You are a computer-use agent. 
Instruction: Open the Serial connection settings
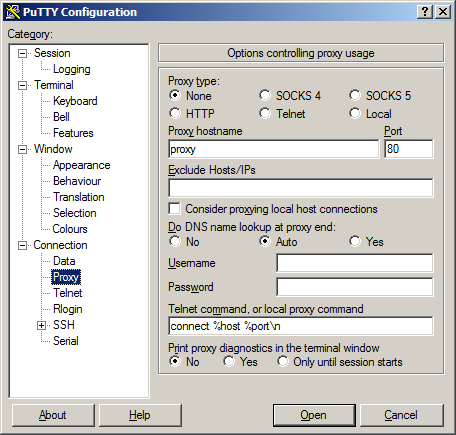click(66, 341)
